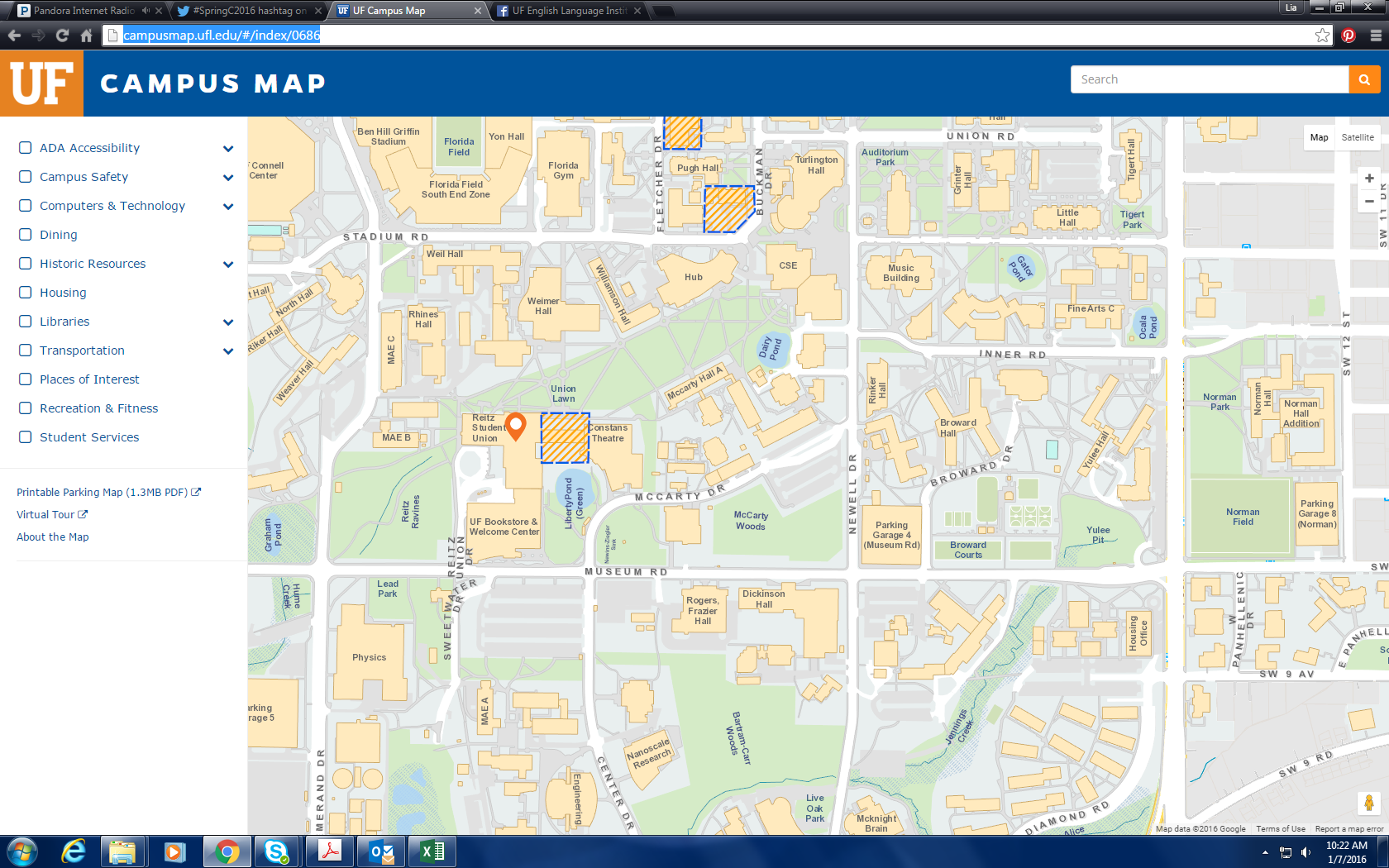Viewport: 1389px width, 868px height.
Task: Click Report a map error link
Action: pyautogui.click(x=1349, y=829)
